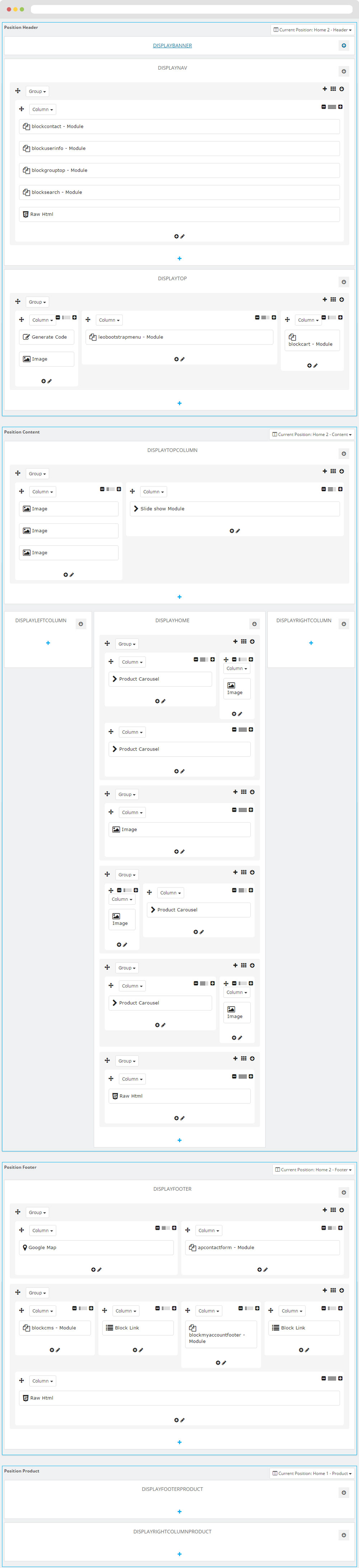
Task: Click grid columns icon in DISPLAYNAV group
Action: coord(333,89)
